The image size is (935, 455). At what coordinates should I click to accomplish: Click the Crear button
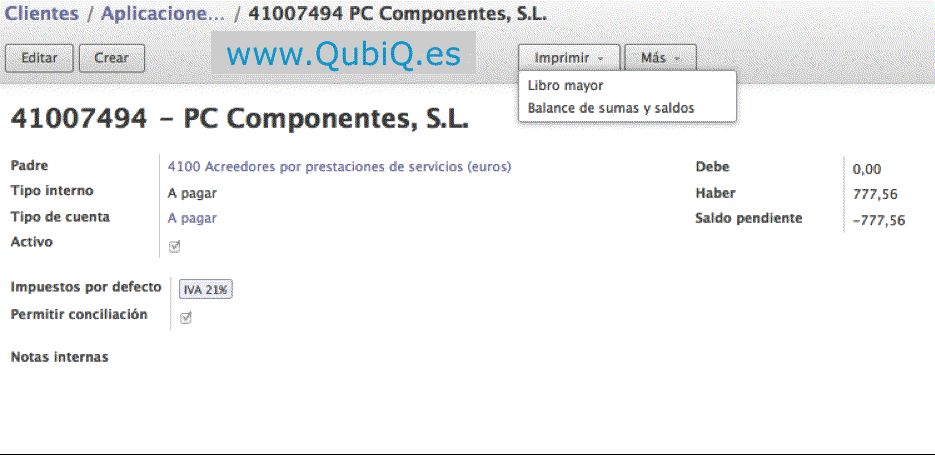(111, 58)
